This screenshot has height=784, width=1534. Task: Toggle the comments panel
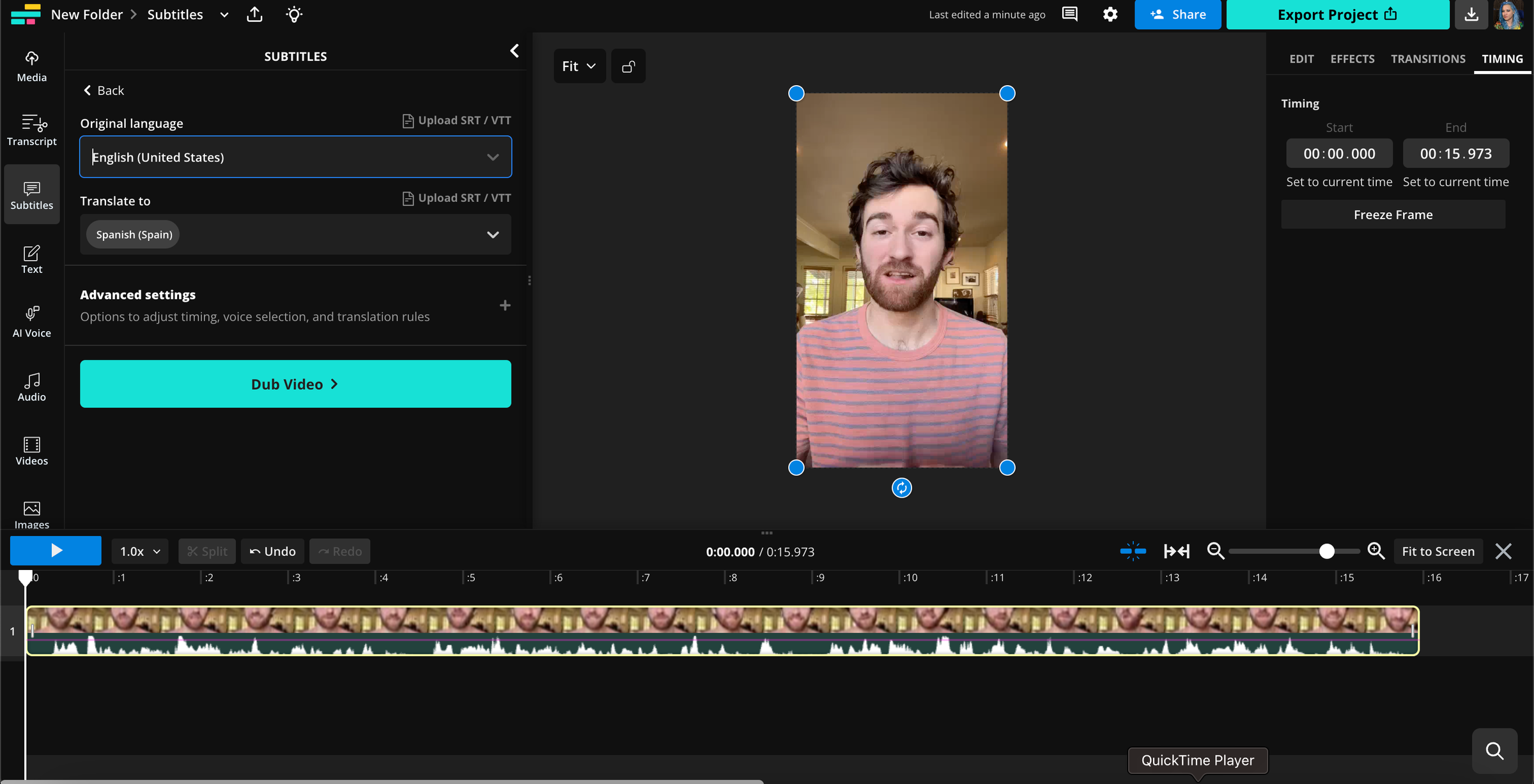(x=1069, y=14)
